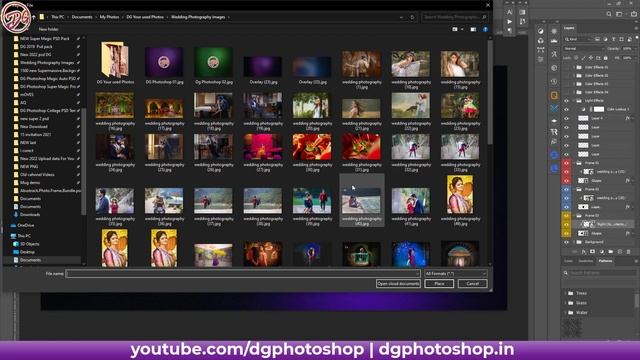Filter layers by pixel layer icon
Screen dimensions: 640x360
click(597, 39)
